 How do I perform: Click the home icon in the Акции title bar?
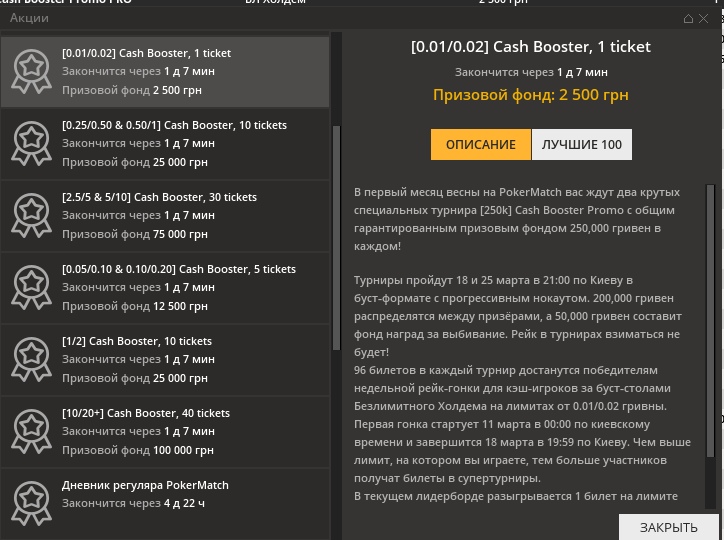click(x=688, y=19)
